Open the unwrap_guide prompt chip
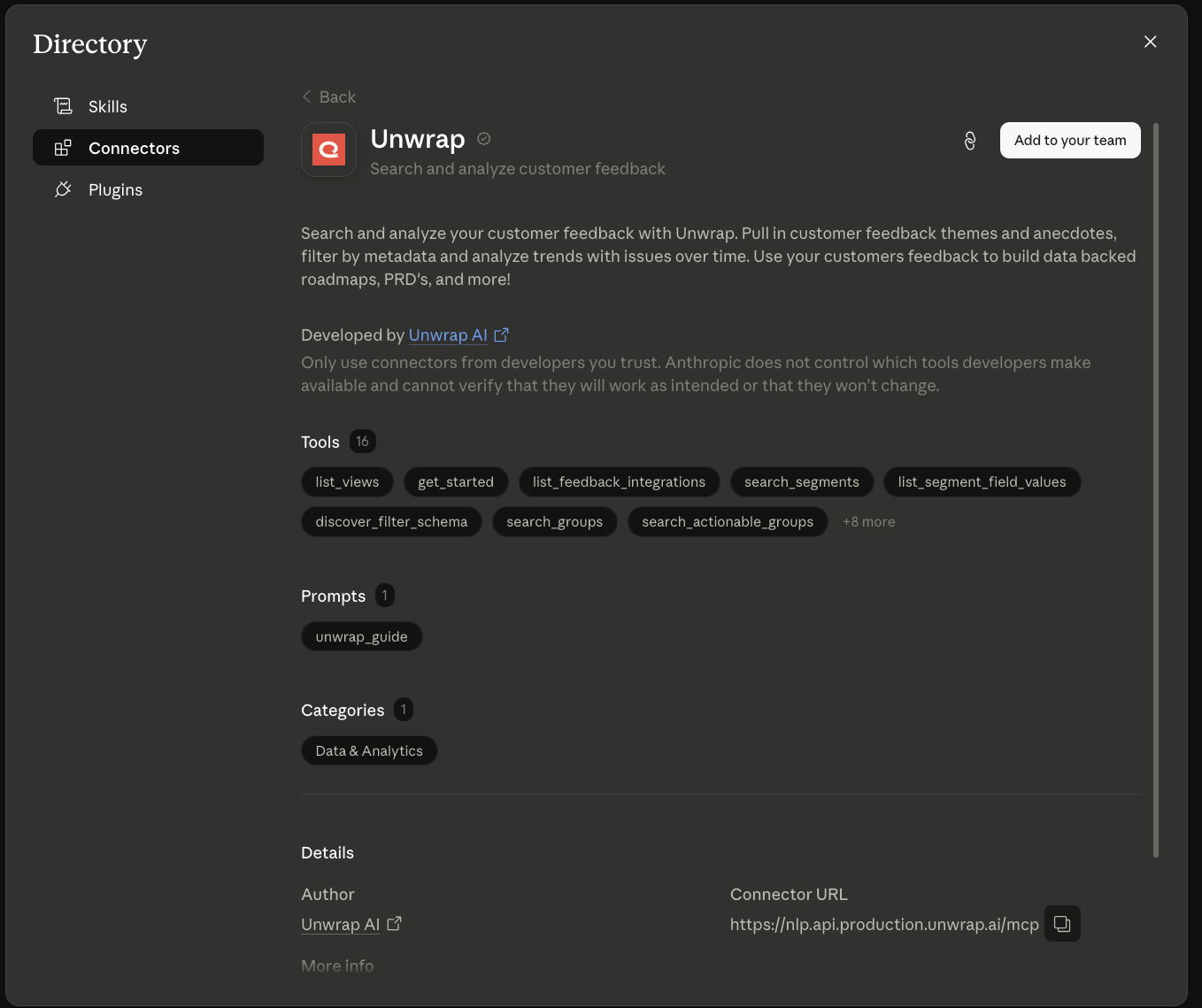Viewport: 1202px width, 1008px height. pyautogui.click(x=361, y=637)
